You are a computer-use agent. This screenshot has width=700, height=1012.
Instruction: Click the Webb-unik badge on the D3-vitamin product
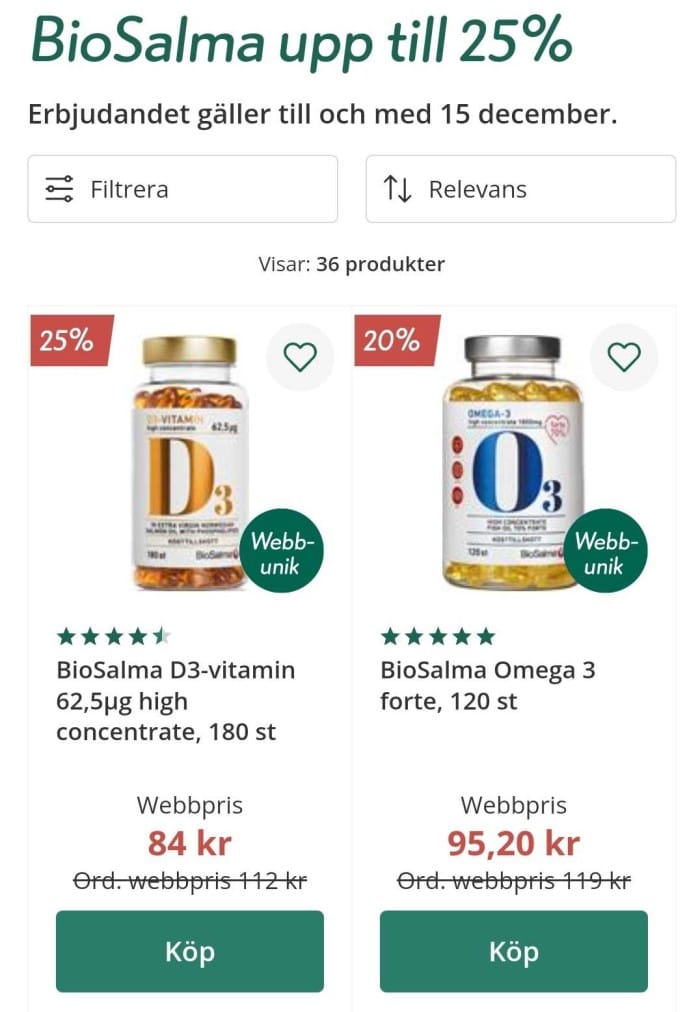click(x=283, y=552)
